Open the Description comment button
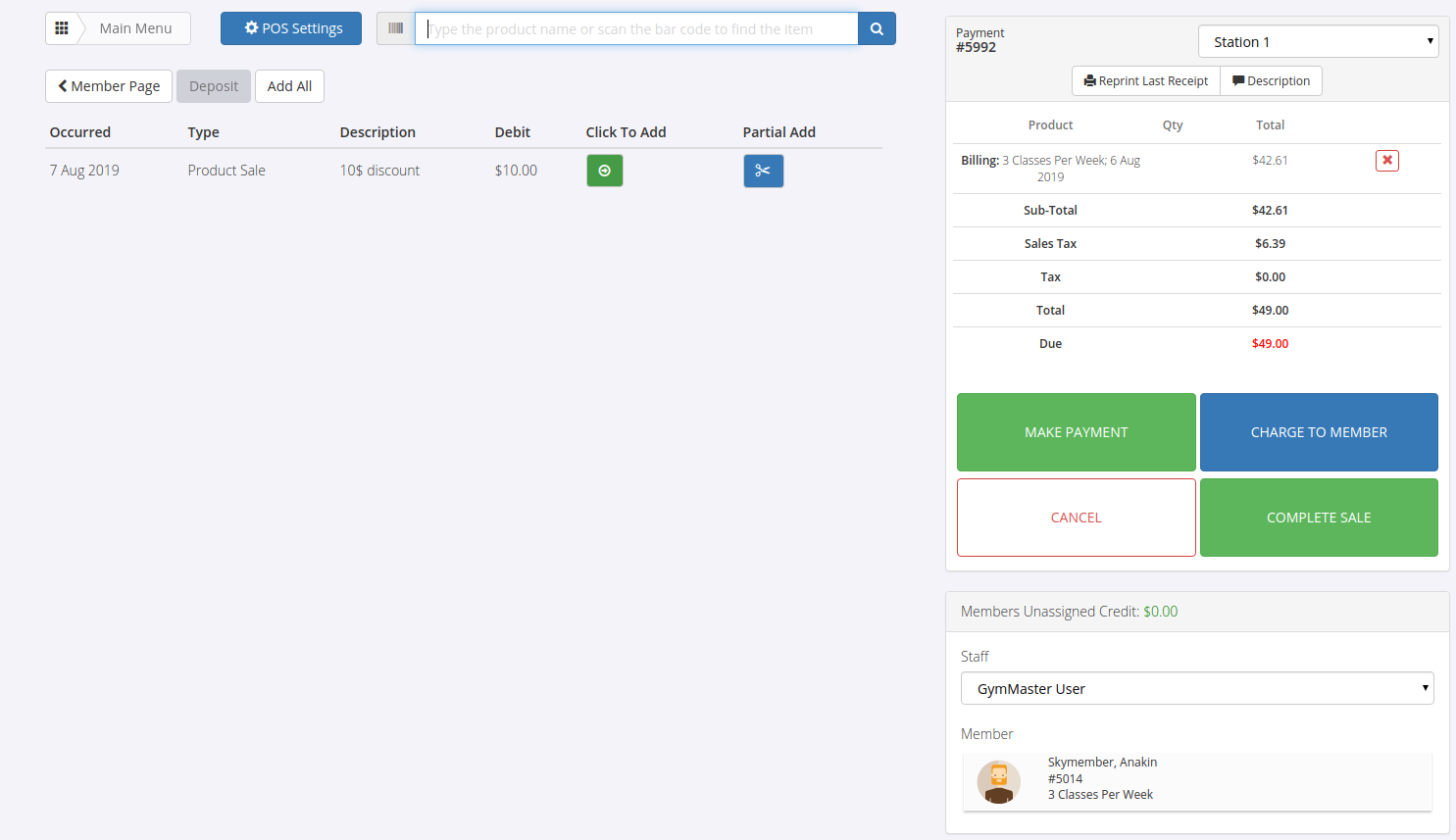This screenshot has height=840, width=1456. (1271, 81)
